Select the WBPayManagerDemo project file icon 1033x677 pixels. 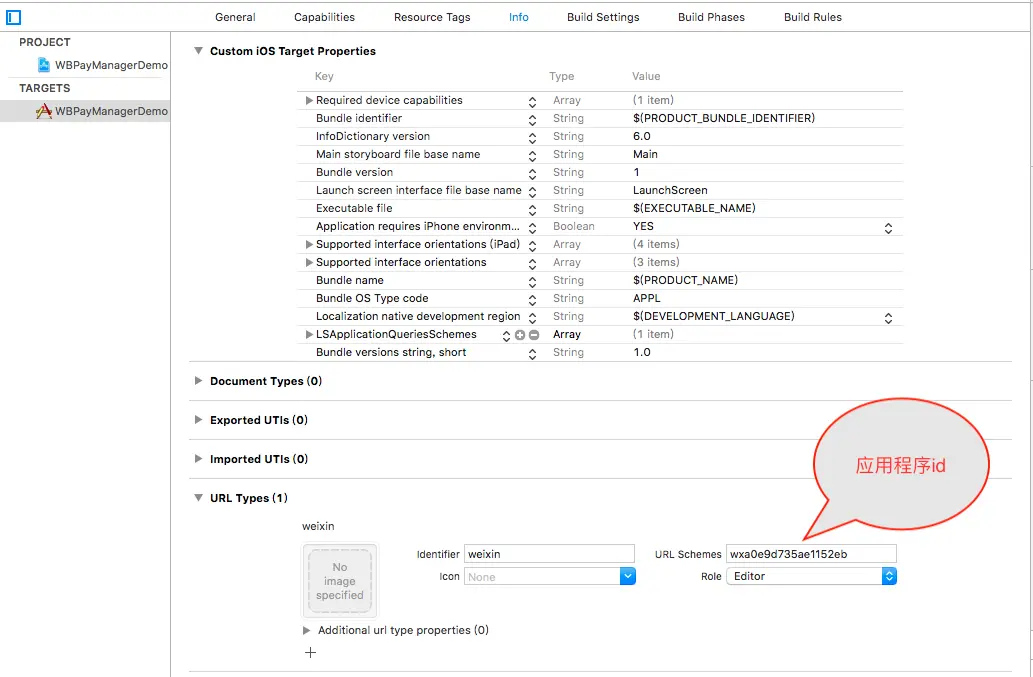click(x=43, y=65)
